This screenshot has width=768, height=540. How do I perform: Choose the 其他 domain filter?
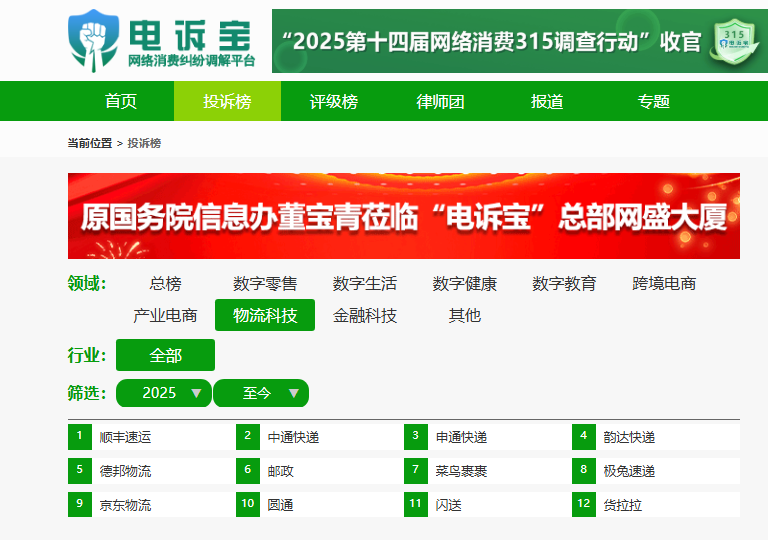pyautogui.click(x=464, y=315)
